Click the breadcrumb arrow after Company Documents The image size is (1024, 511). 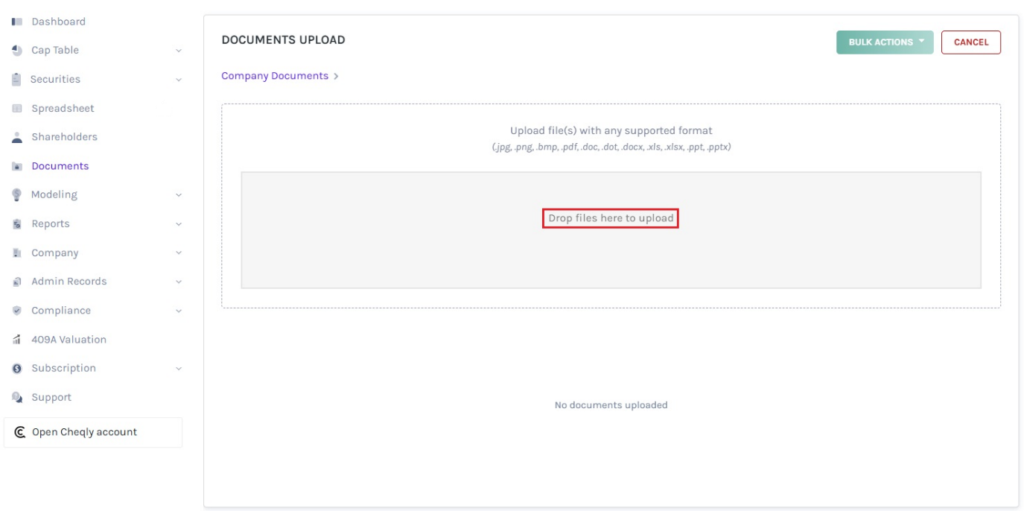click(336, 76)
